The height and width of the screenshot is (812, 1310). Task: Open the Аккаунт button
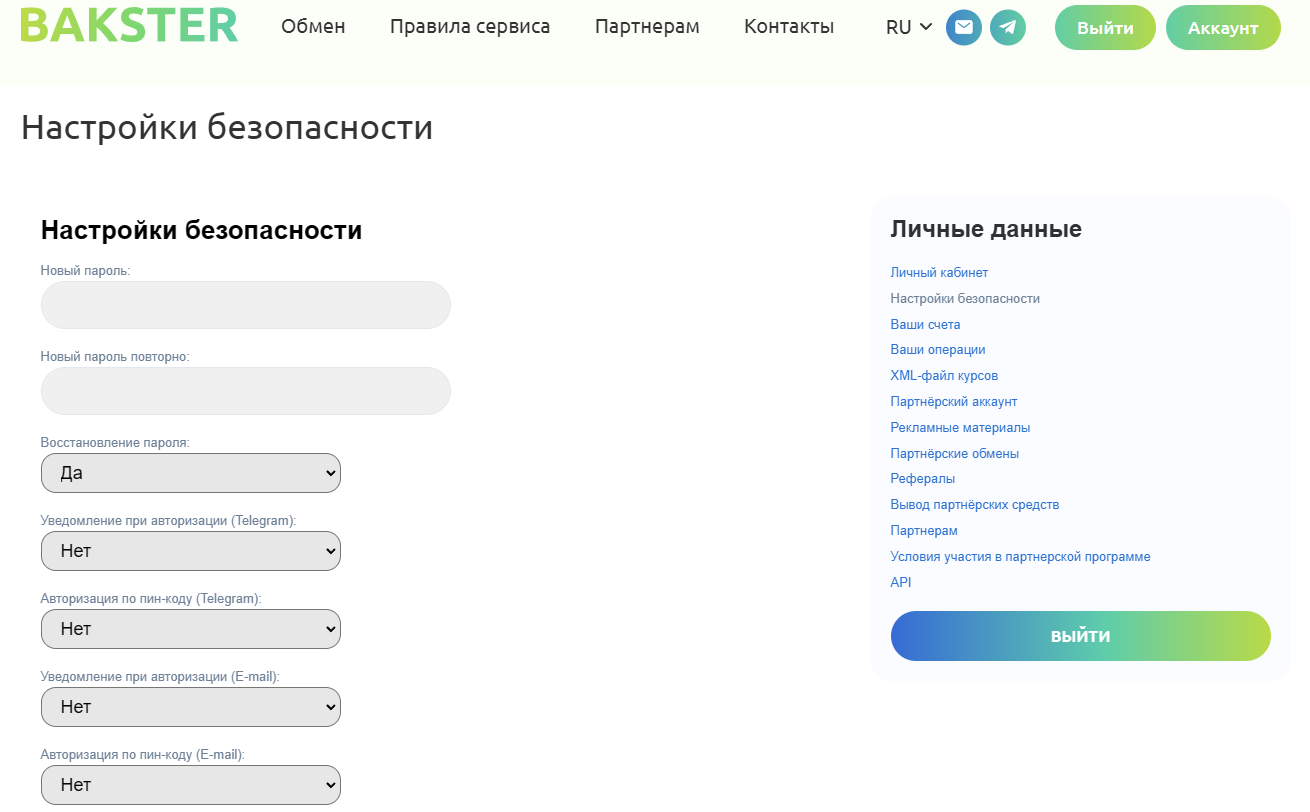coord(1223,28)
